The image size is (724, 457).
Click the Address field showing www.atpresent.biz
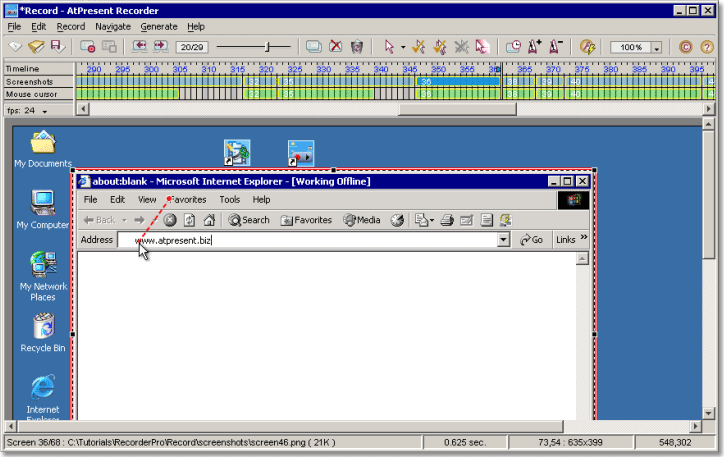coord(308,240)
